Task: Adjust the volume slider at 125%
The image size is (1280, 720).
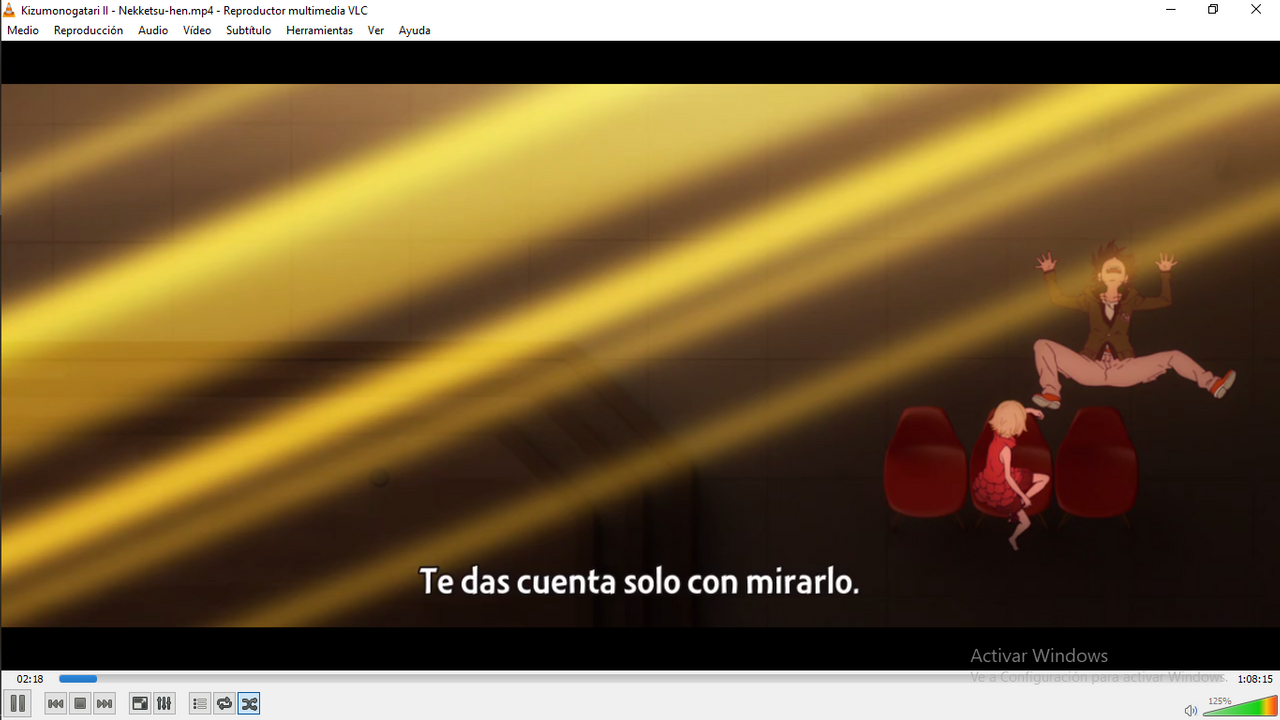Action: coord(1240,705)
